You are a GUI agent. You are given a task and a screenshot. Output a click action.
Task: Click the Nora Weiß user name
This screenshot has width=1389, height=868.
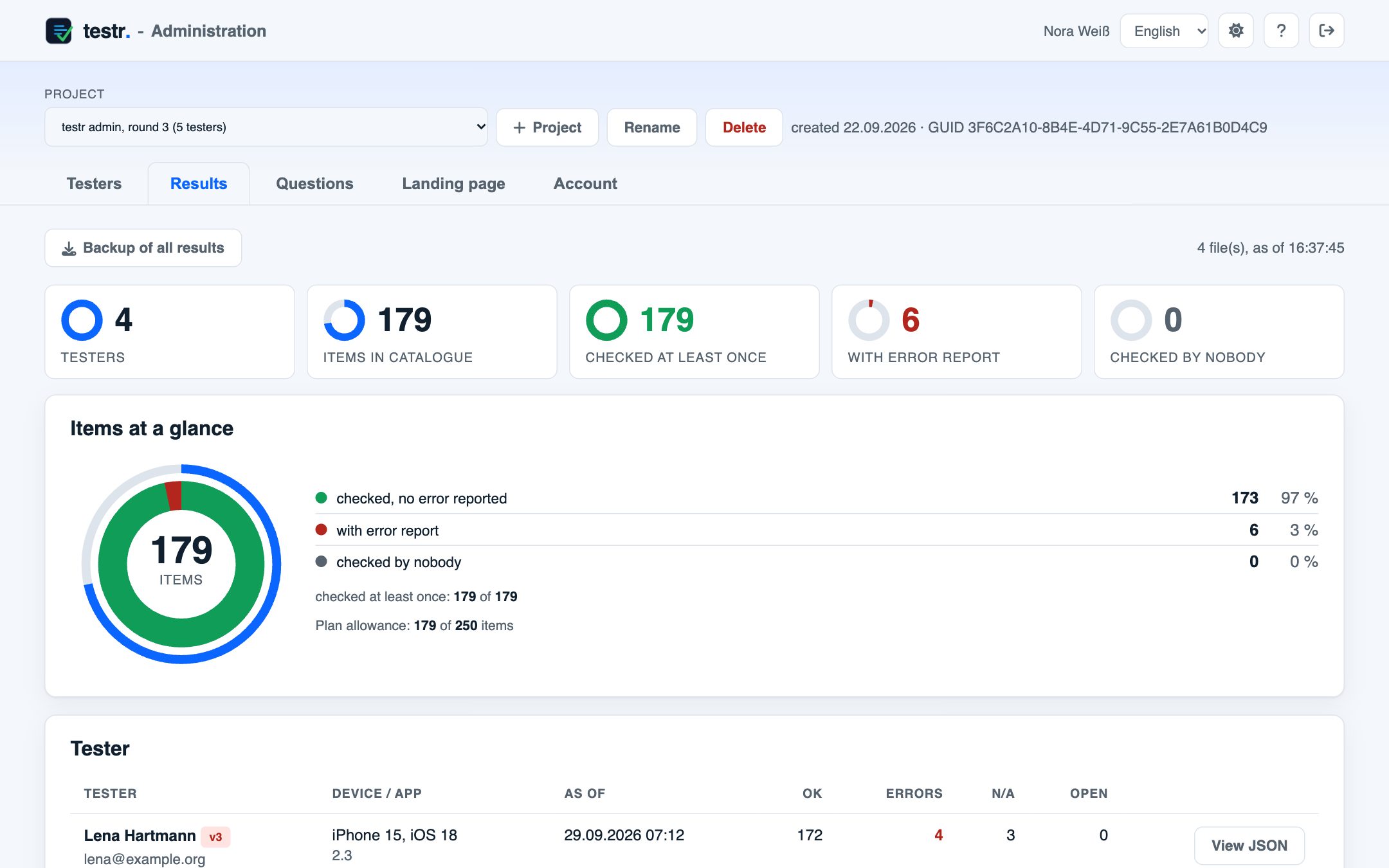pos(1076,31)
